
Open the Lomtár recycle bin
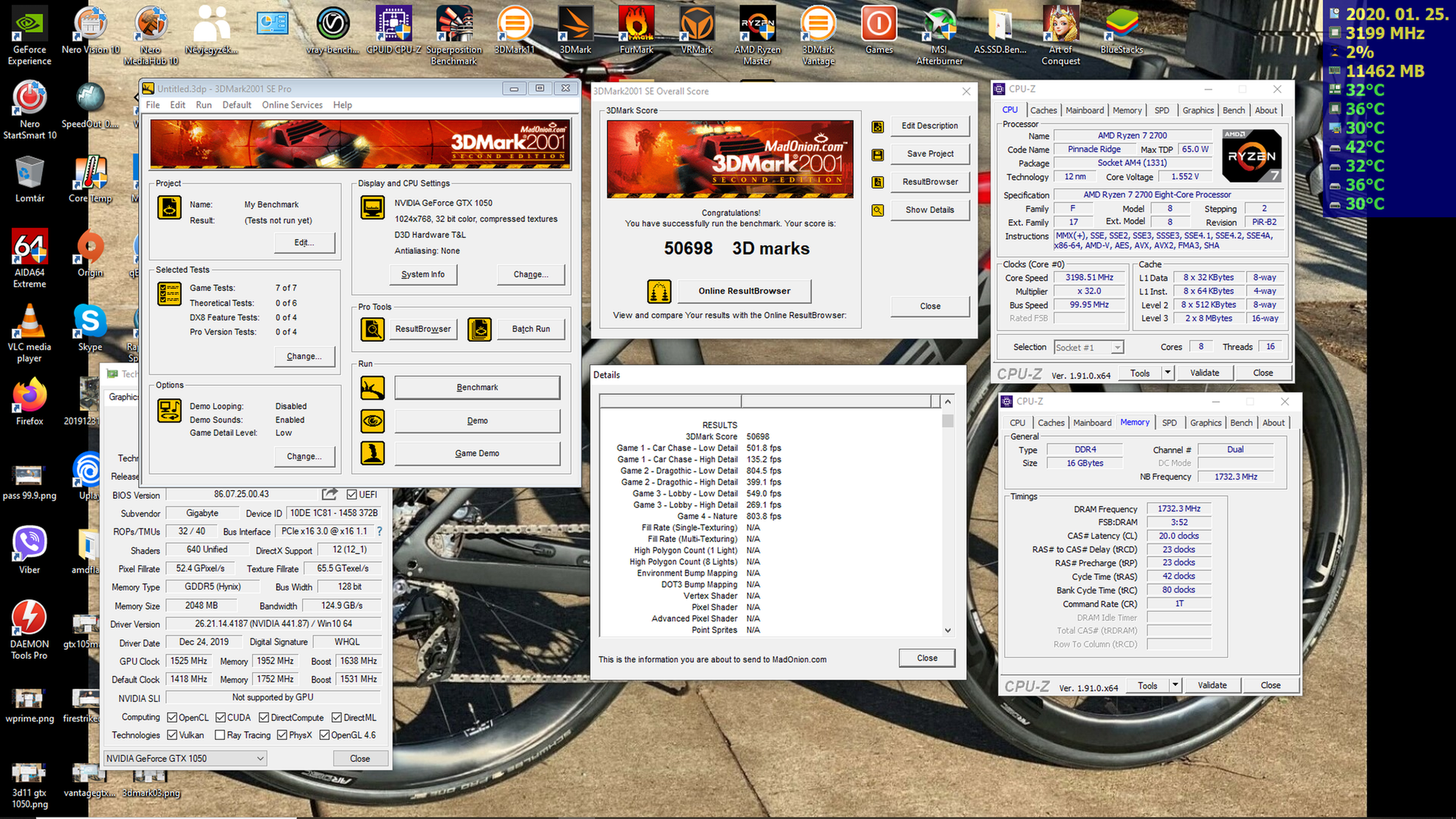[30, 179]
